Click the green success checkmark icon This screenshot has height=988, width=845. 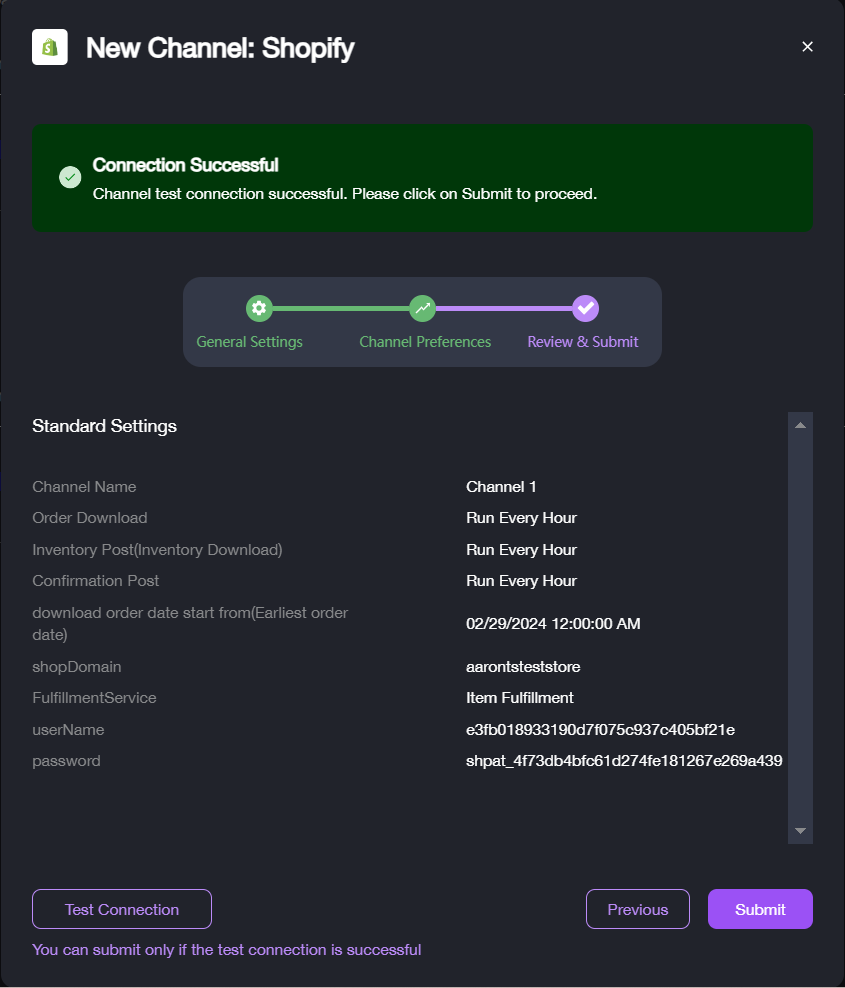coord(70,177)
